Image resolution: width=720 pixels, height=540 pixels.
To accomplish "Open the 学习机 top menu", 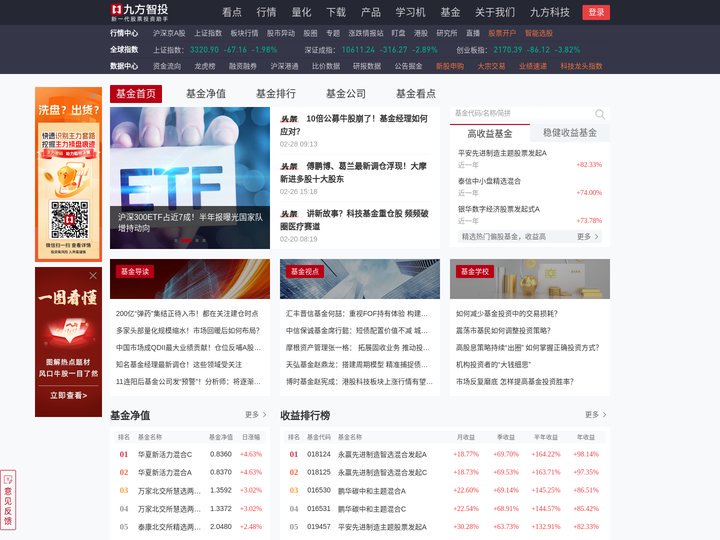I will click(411, 12).
